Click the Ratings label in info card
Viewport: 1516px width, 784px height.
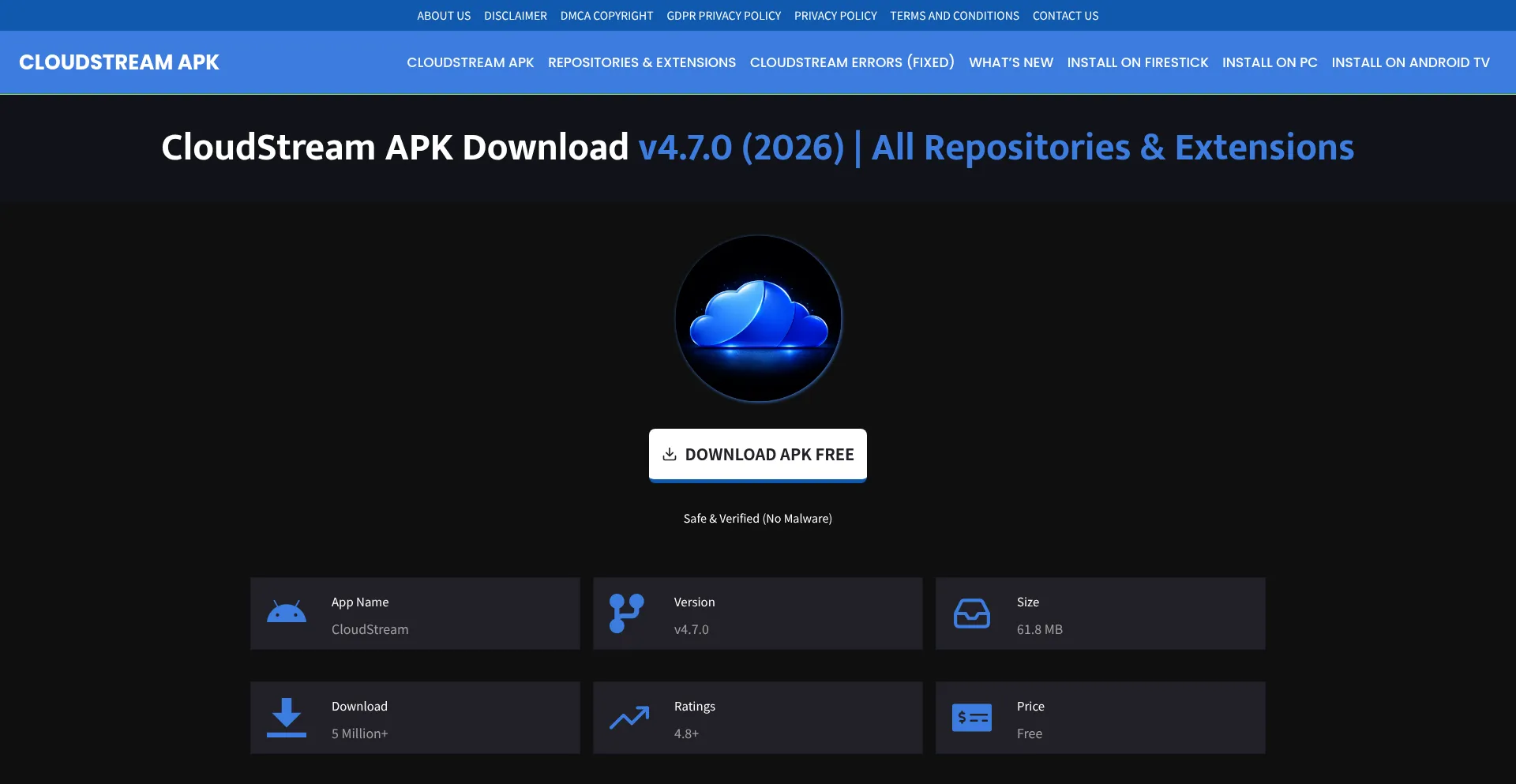[694, 706]
